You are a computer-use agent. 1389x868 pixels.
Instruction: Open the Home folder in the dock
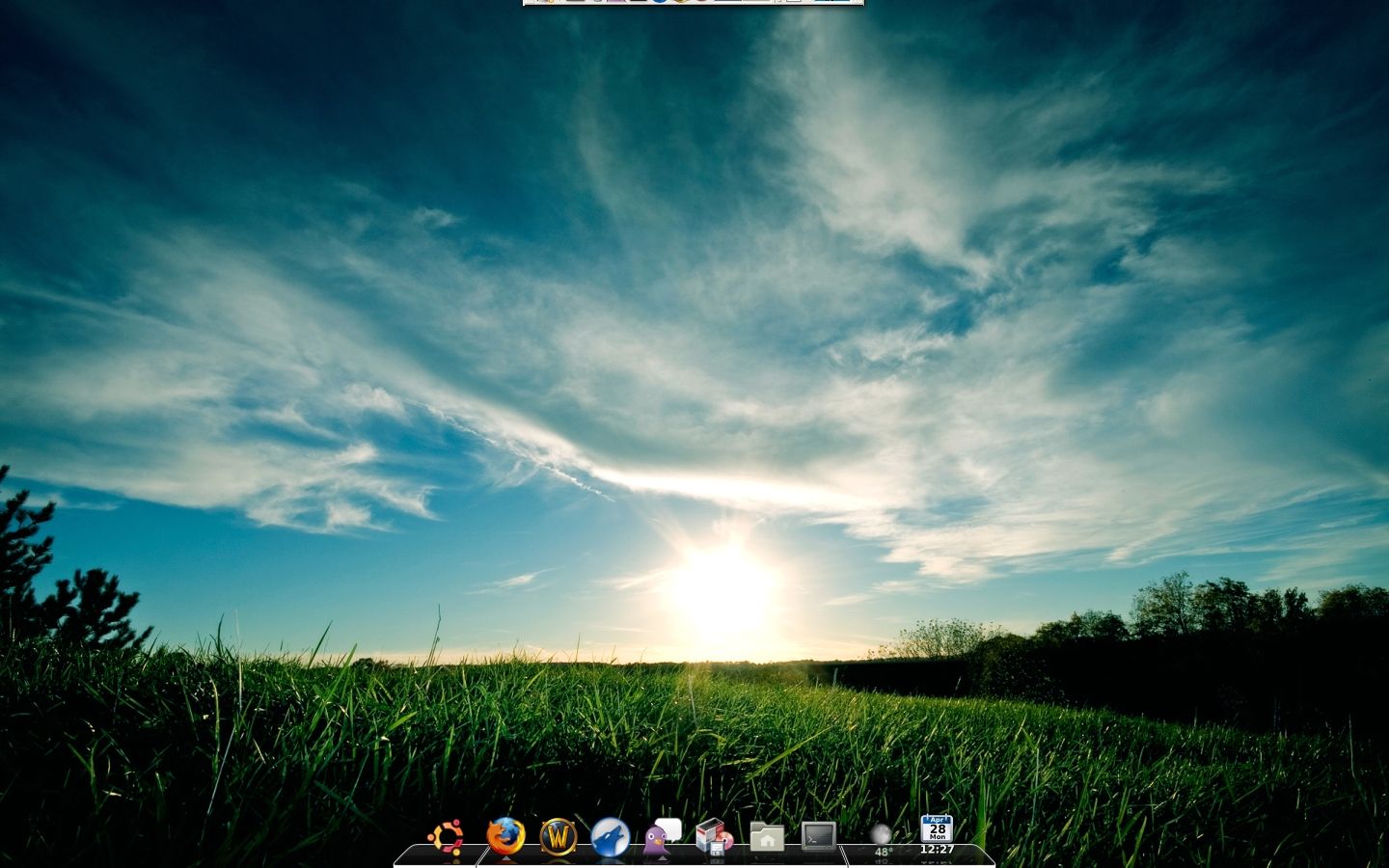pyautogui.click(x=767, y=837)
